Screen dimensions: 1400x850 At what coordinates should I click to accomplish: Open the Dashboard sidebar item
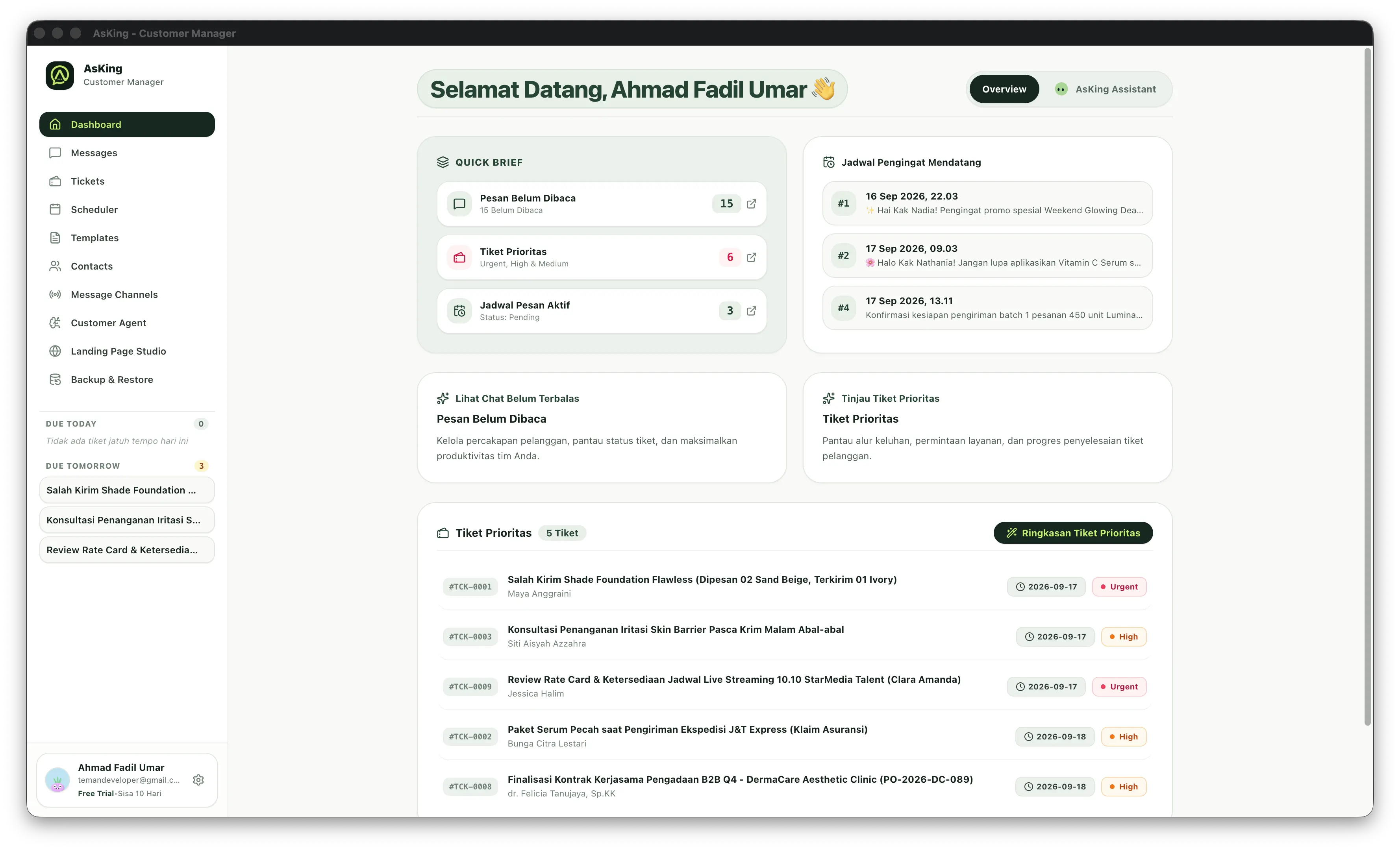pyautogui.click(x=127, y=124)
